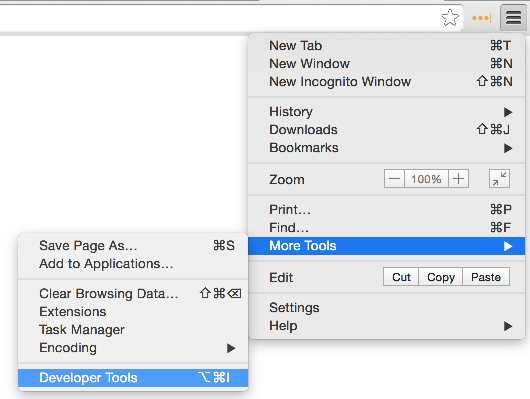Click the orange dots extension icon
Viewport: 530px width, 399px height.
pos(481,18)
